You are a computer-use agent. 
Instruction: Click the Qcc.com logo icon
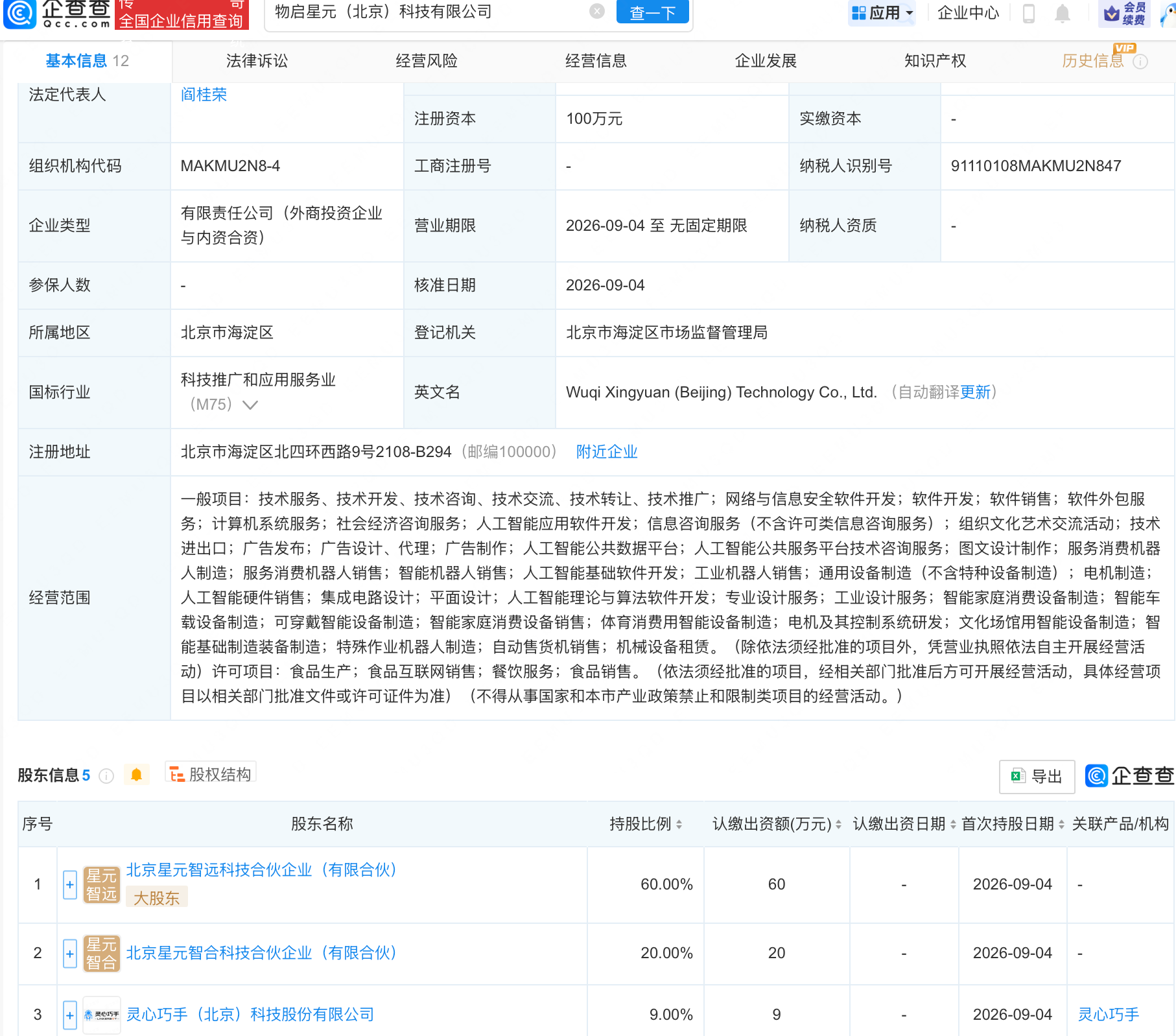19,13
